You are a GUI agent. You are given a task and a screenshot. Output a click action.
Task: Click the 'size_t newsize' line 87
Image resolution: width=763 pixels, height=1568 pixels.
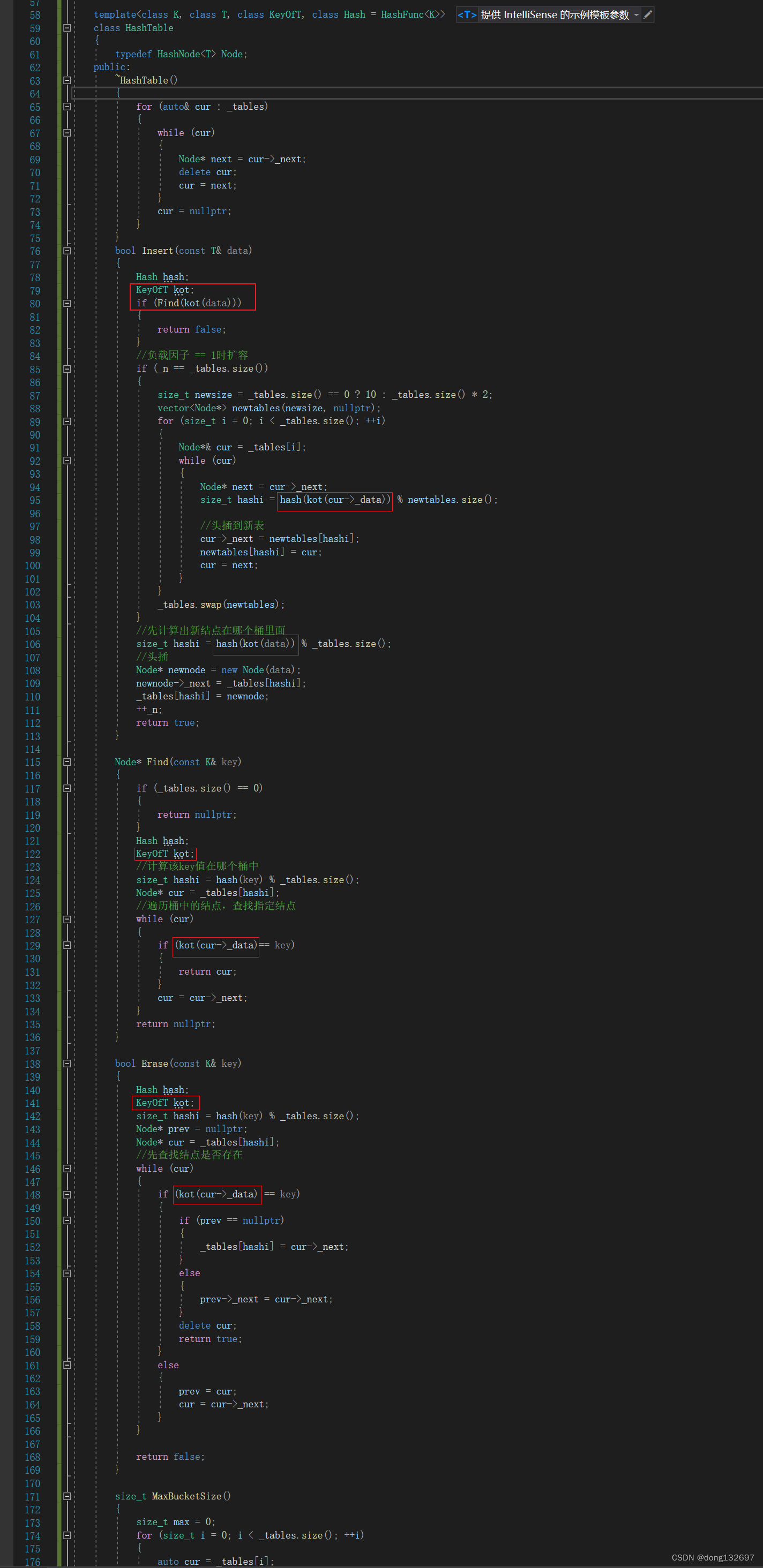pyautogui.click(x=325, y=395)
